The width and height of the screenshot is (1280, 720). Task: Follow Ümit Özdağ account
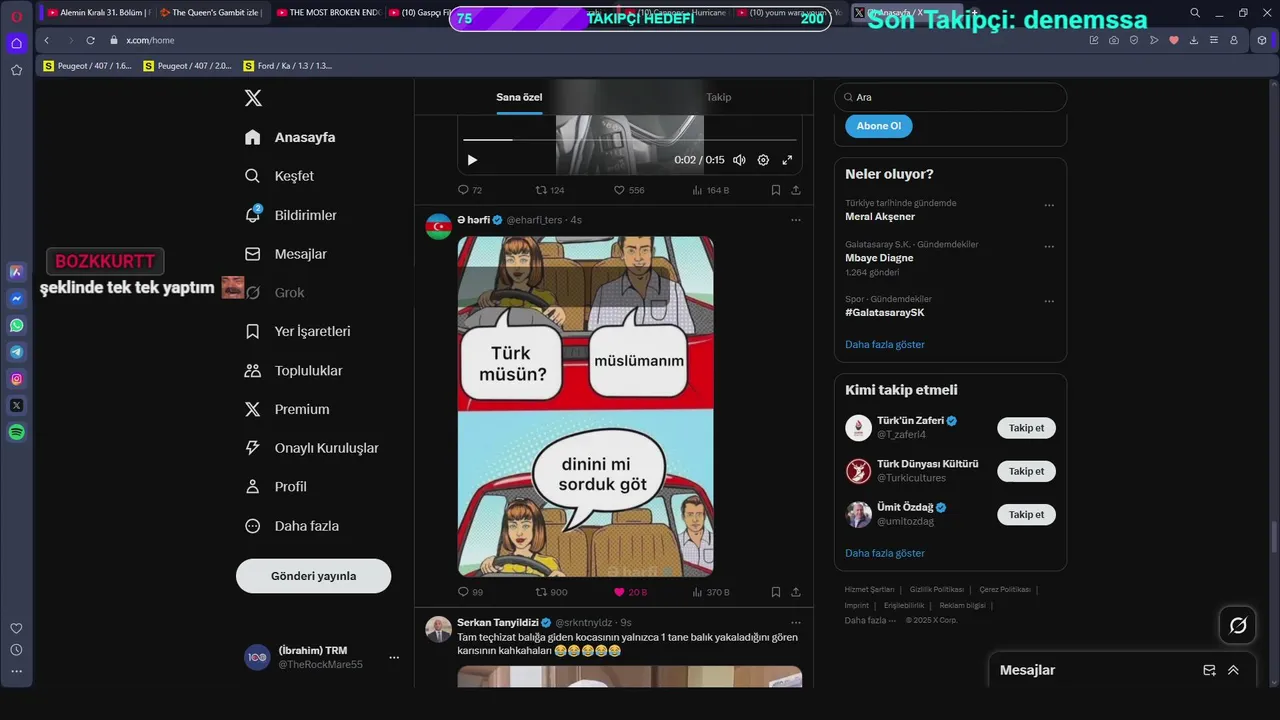1026,514
